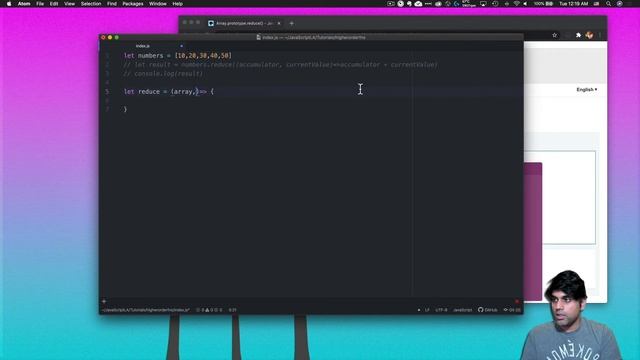Click the closing brace on line 7
The width and height of the screenshot is (640, 360).
pos(125,109)
